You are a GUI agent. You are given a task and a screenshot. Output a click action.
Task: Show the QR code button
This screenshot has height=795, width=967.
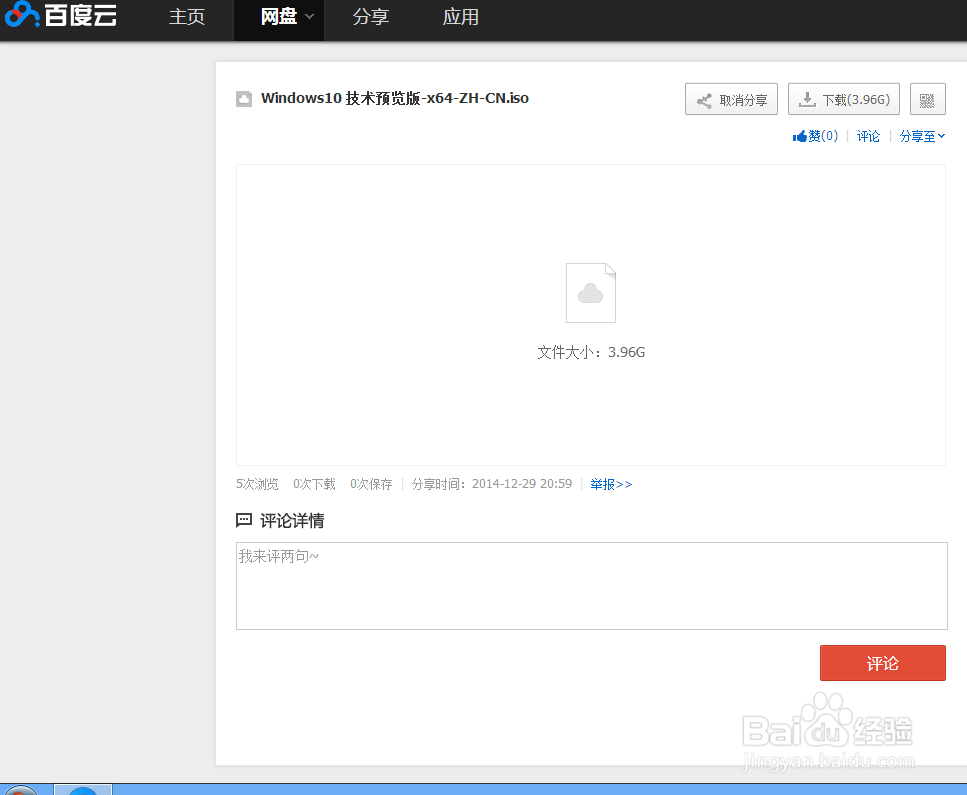(x=928, y=99)
